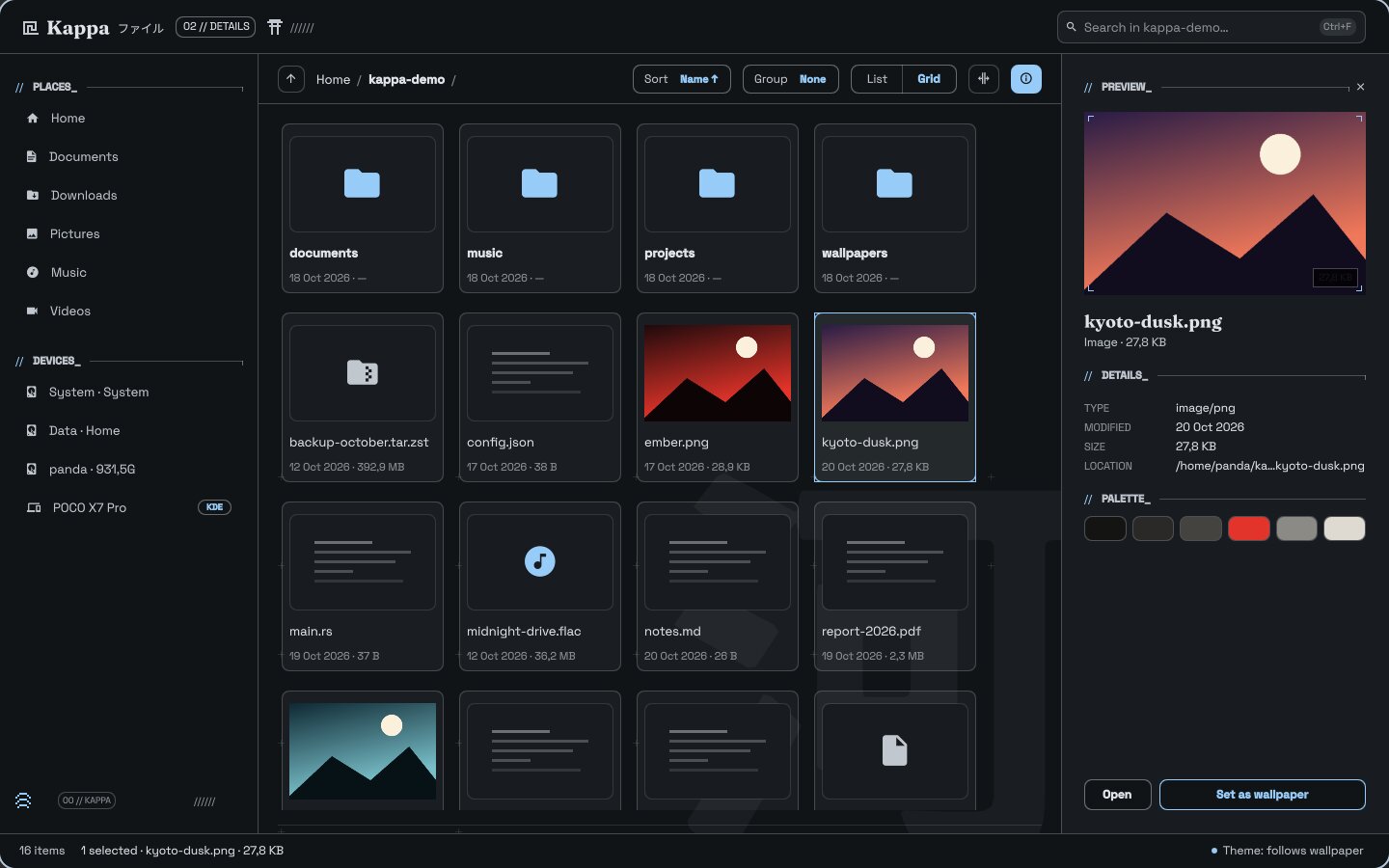Select the ember.png thumbnail
This screenshot has width=1389, height=868.
tap(718, 372)
